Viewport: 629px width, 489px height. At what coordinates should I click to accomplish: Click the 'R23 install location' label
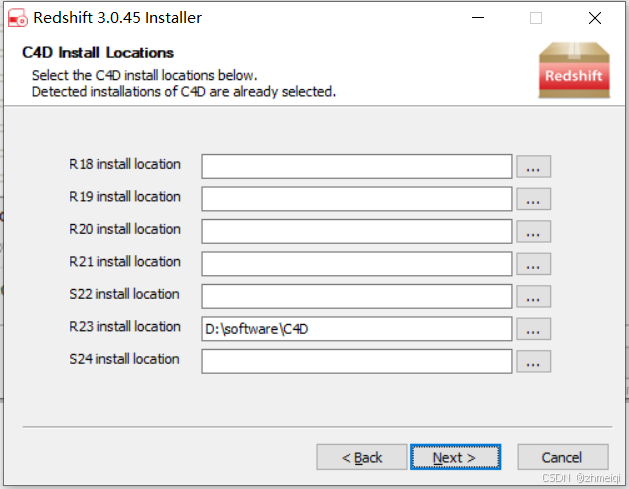[125, 327]
